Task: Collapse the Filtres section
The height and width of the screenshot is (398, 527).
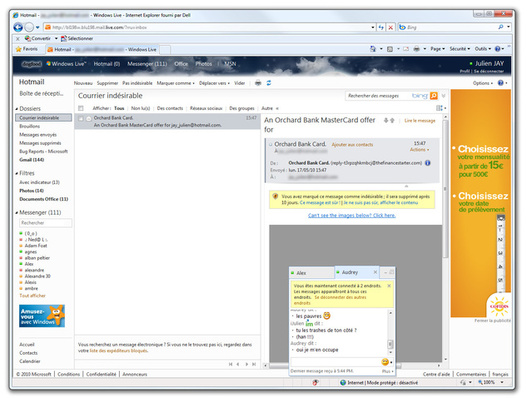Action: pyautogui.click(x=17, y=173)
